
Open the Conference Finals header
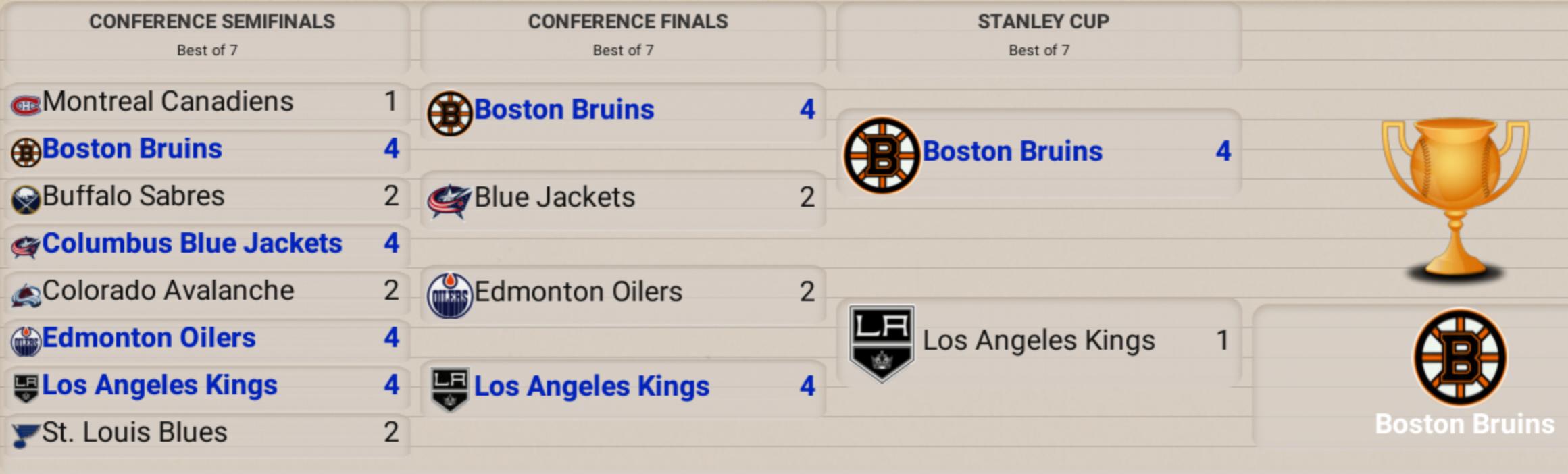pos(628,22)
